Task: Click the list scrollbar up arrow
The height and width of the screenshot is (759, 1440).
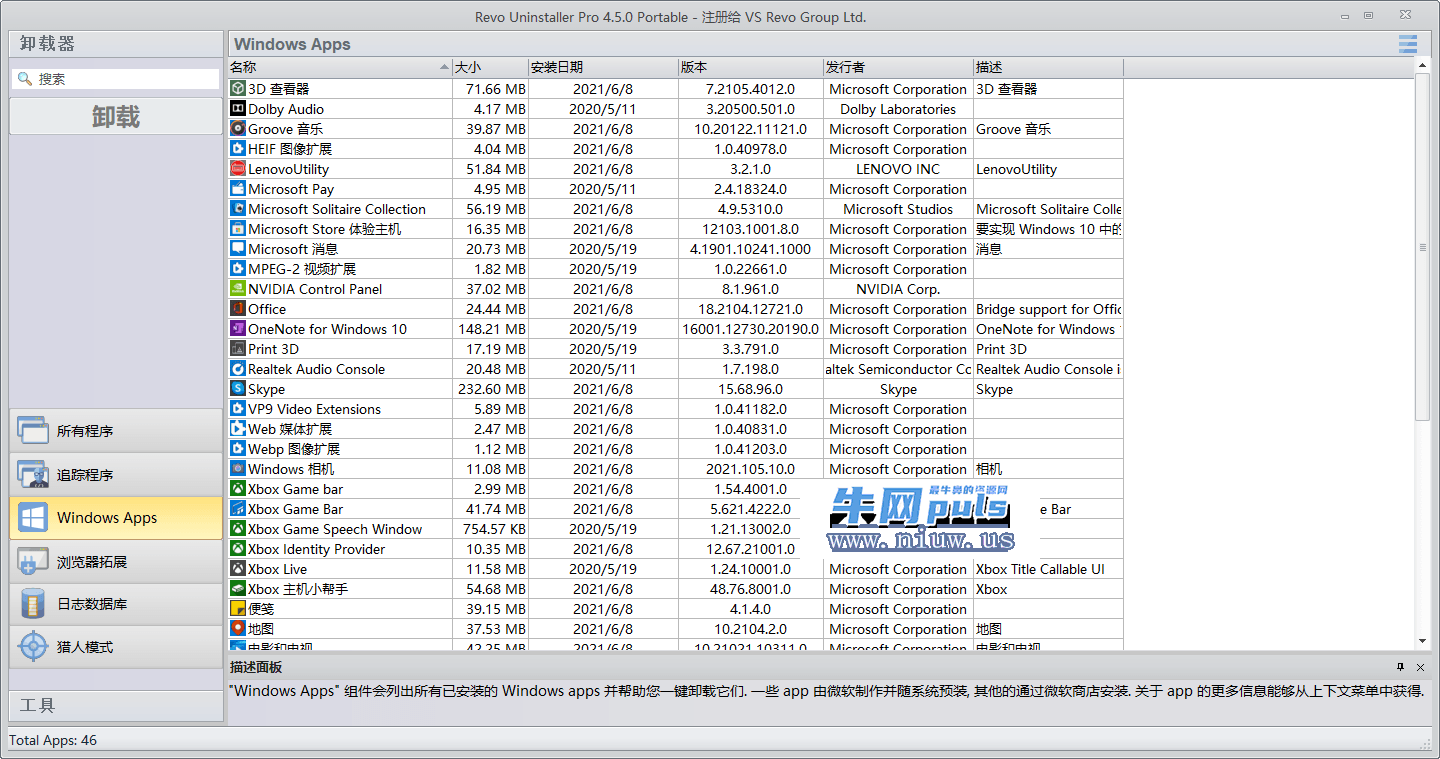Action: coord(1423,65)
